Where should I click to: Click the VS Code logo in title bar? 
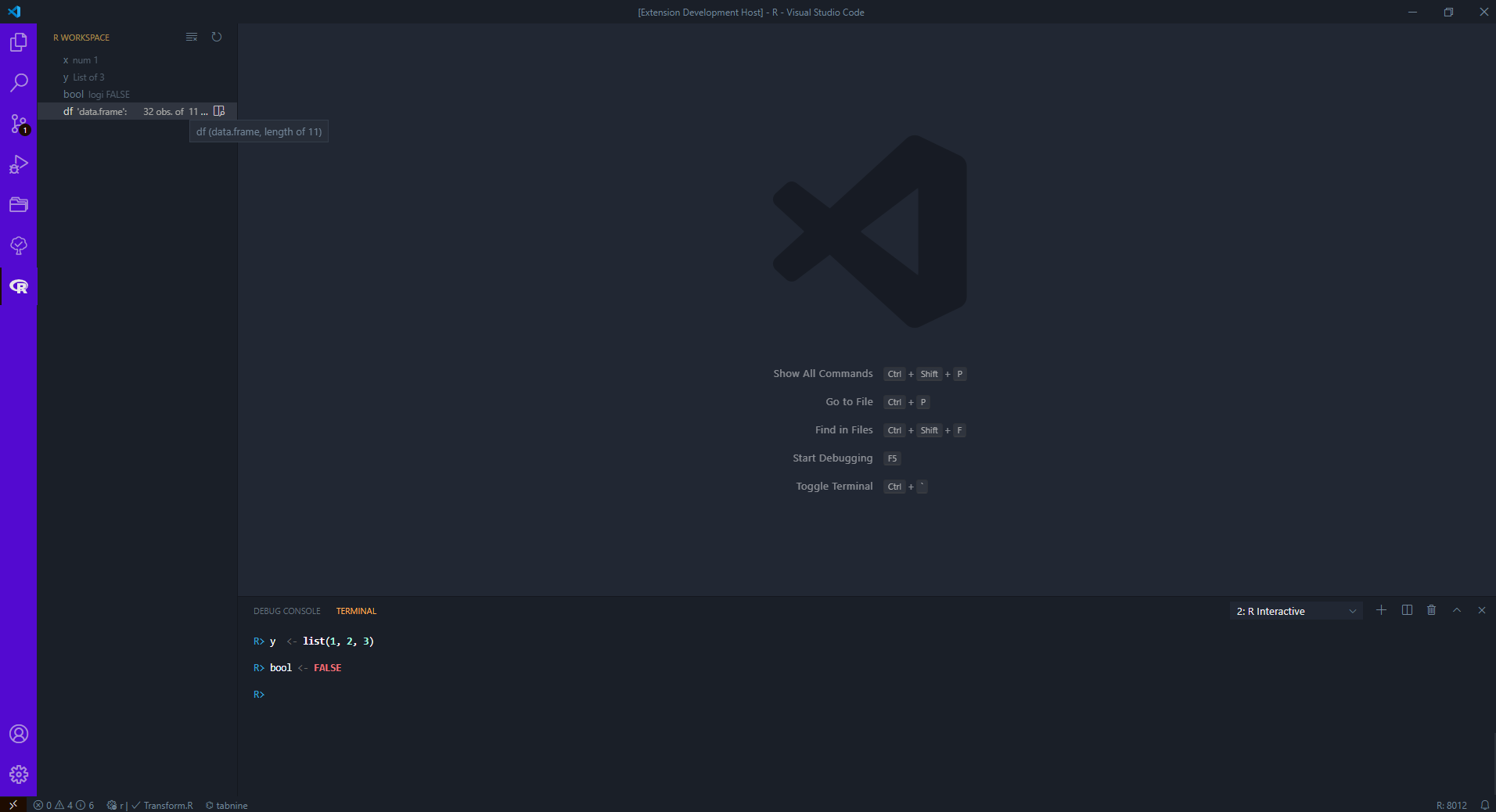tap(14, 12)
